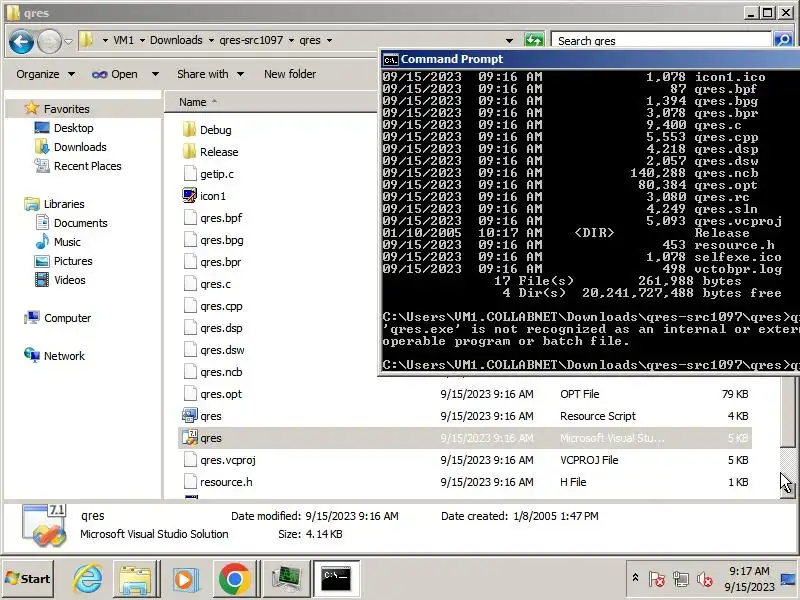800x600 pixels.
Task: Expand the Downloads breadcrumb dropdown arrow
Action: pyautogui.click(x=211, y=40)
